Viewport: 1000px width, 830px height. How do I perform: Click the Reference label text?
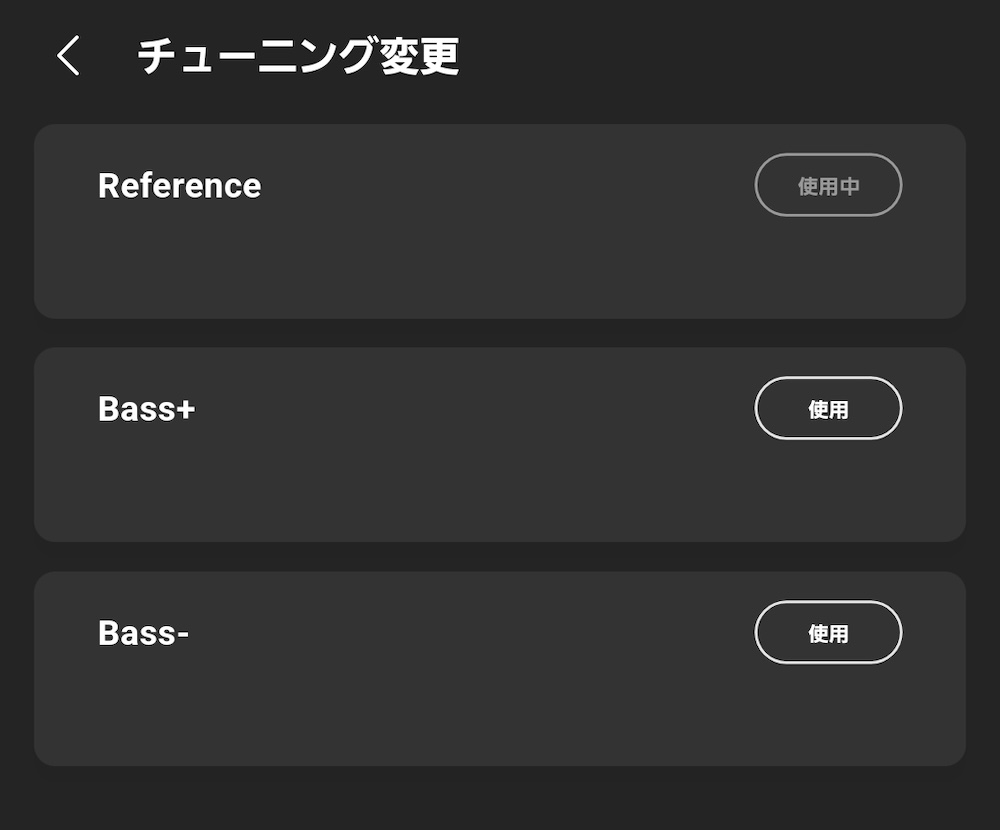click(x=179, y=186)
